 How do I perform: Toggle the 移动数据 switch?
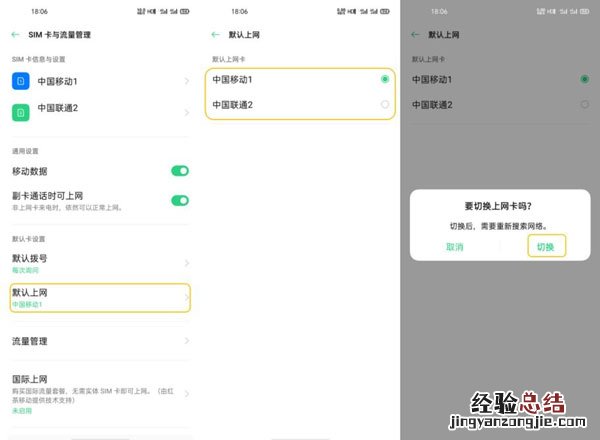tap(180, 171)
